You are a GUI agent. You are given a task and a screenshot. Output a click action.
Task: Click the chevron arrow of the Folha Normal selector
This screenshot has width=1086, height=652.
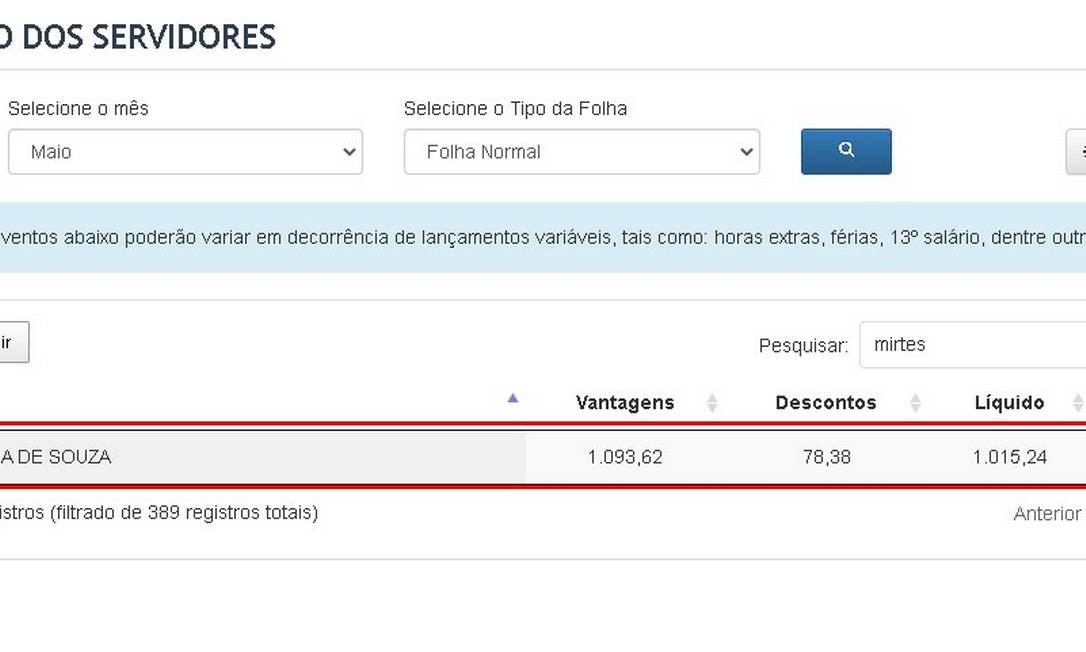pyautogui.click(x=746, y=151)
